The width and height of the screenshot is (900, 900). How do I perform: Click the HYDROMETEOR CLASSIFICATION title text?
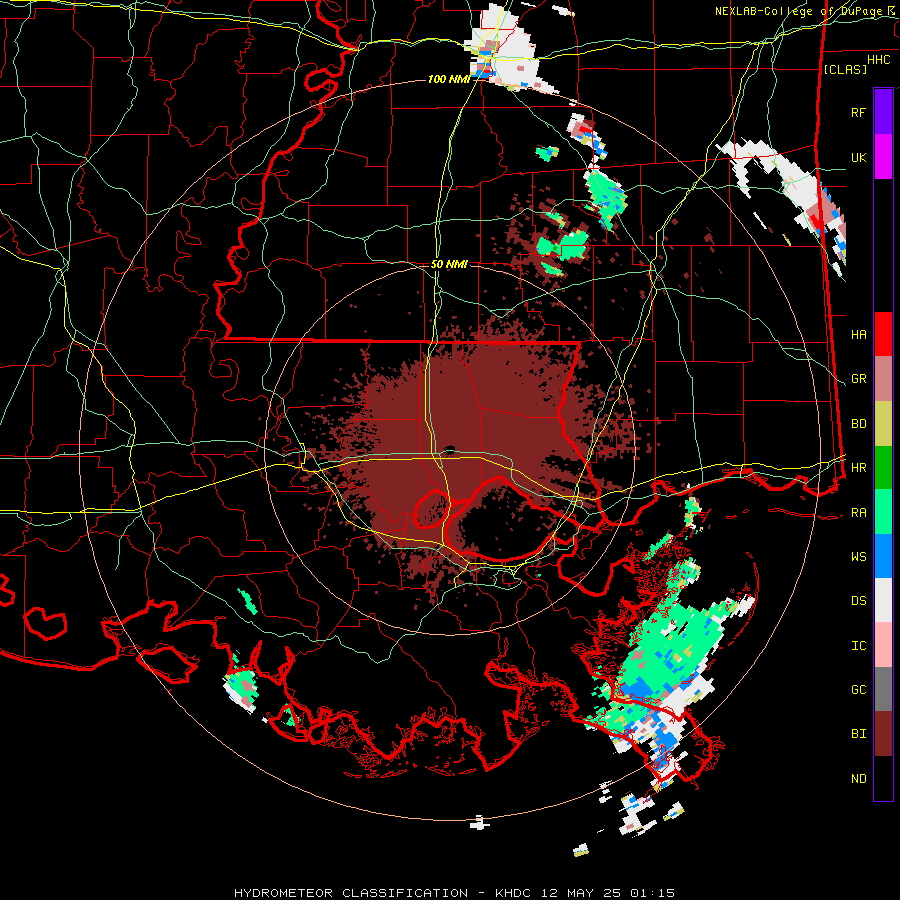[351, 893]
